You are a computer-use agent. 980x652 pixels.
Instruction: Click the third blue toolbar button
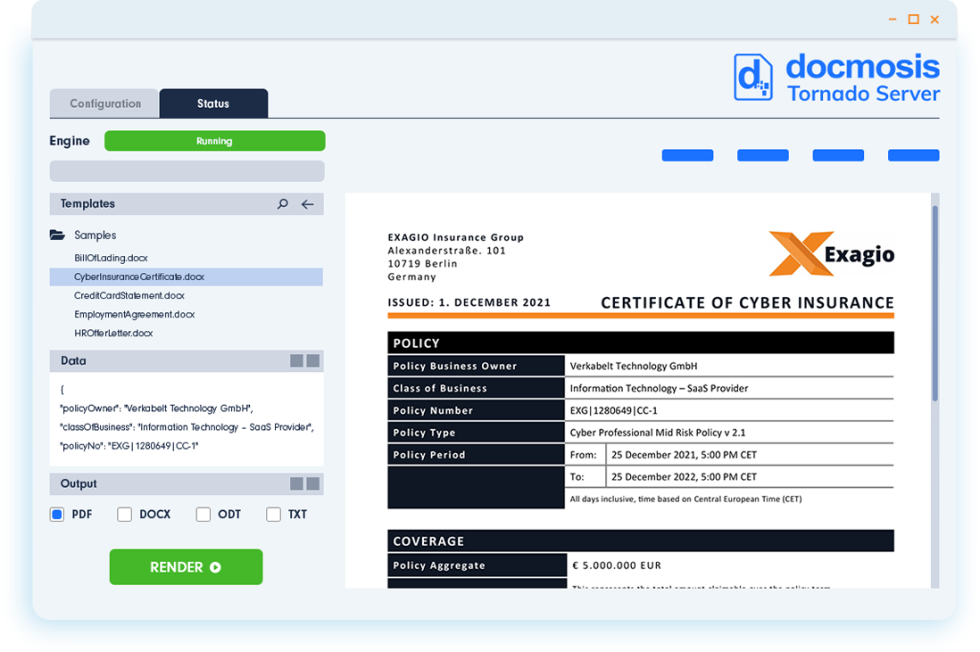(x=838, y=155)
